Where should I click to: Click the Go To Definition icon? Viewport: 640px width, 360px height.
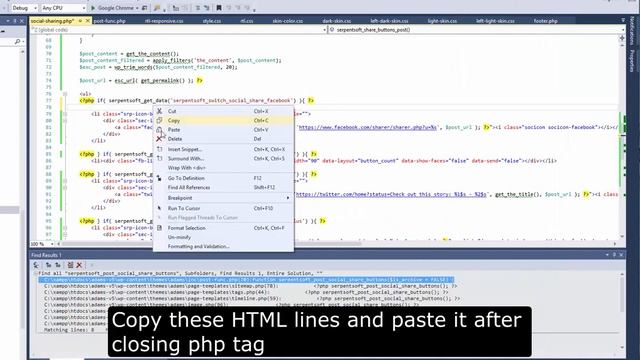(x=159, y=178)
